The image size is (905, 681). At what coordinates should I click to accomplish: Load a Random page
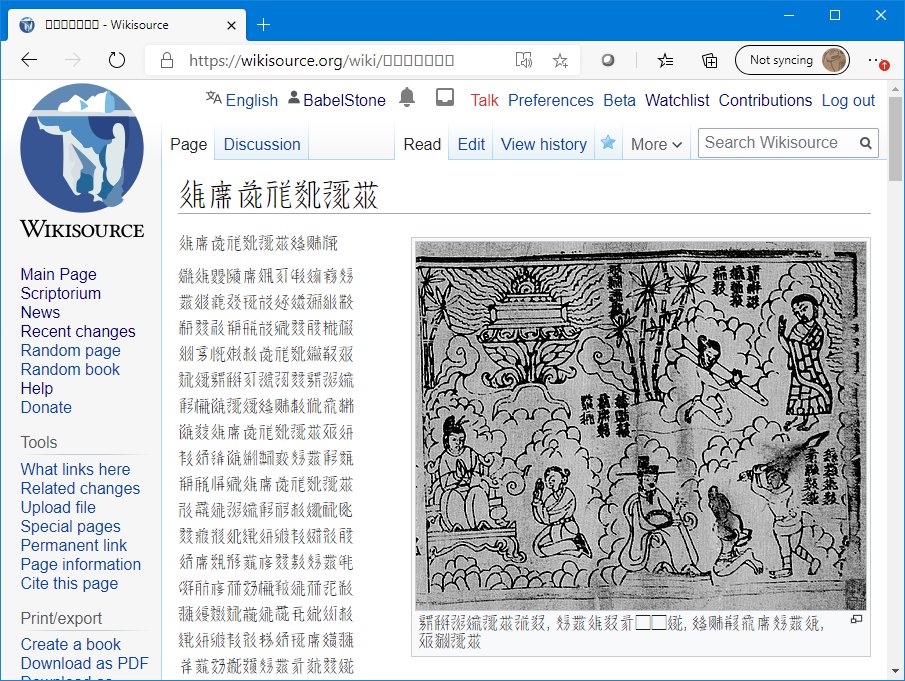pos(70,350)
